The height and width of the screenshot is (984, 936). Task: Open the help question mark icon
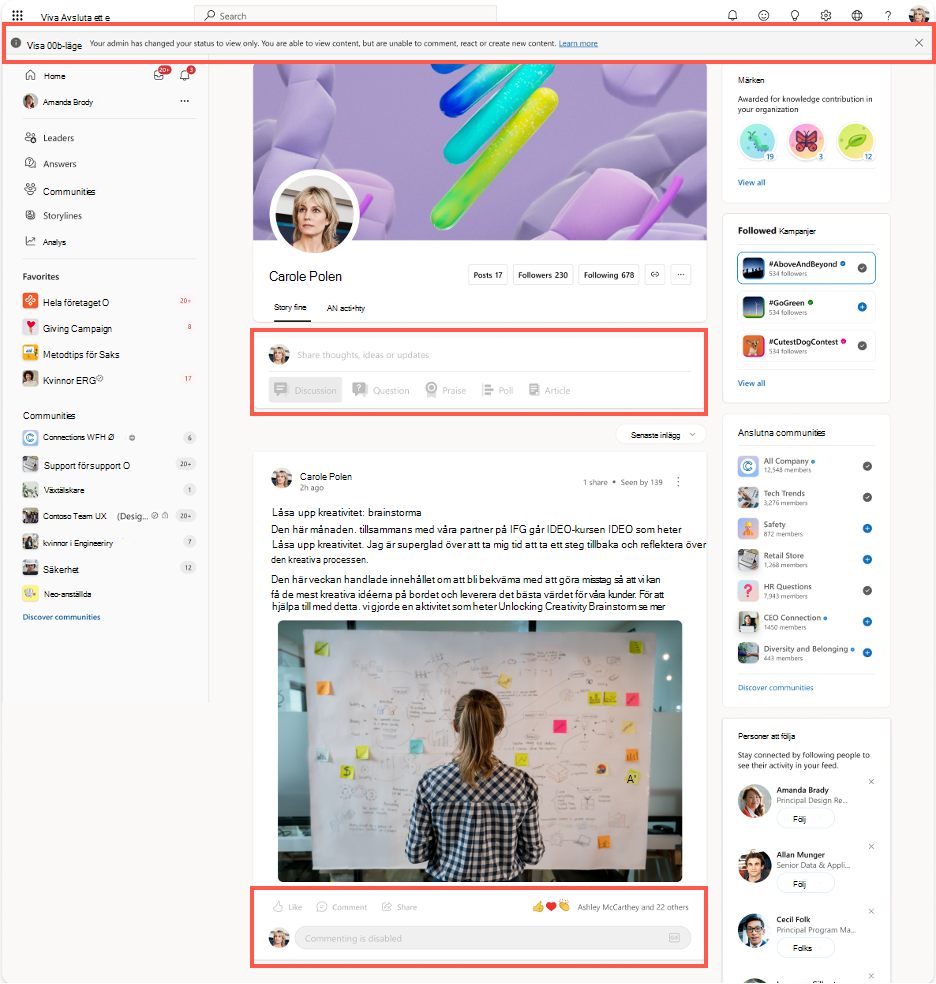(888, 16)
